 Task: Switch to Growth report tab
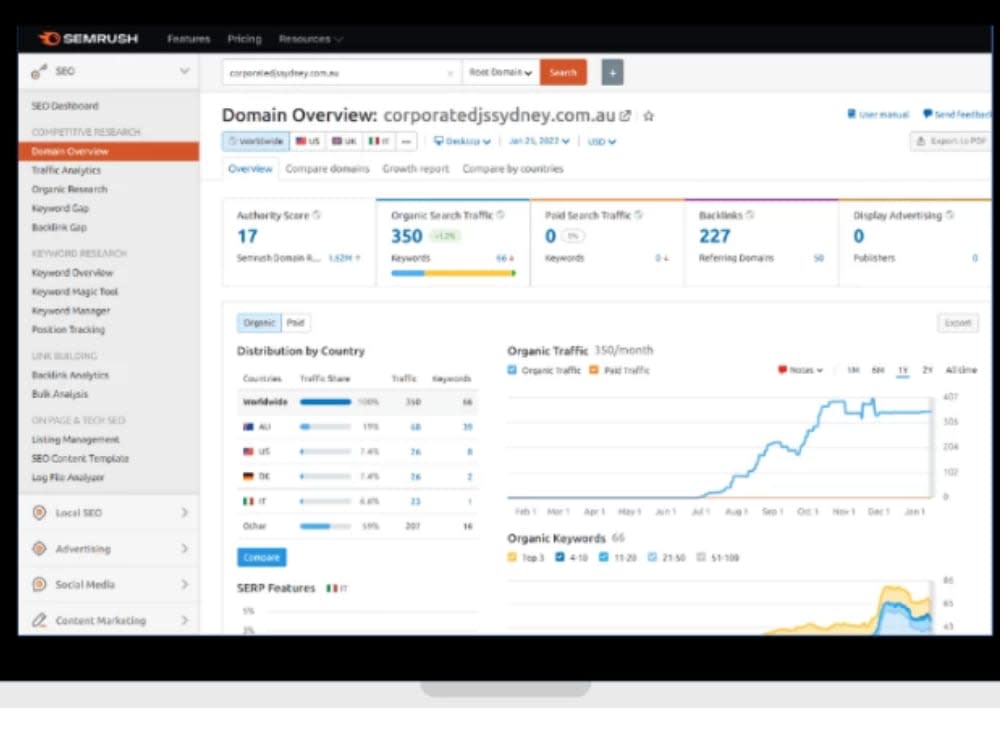(416, 169)
